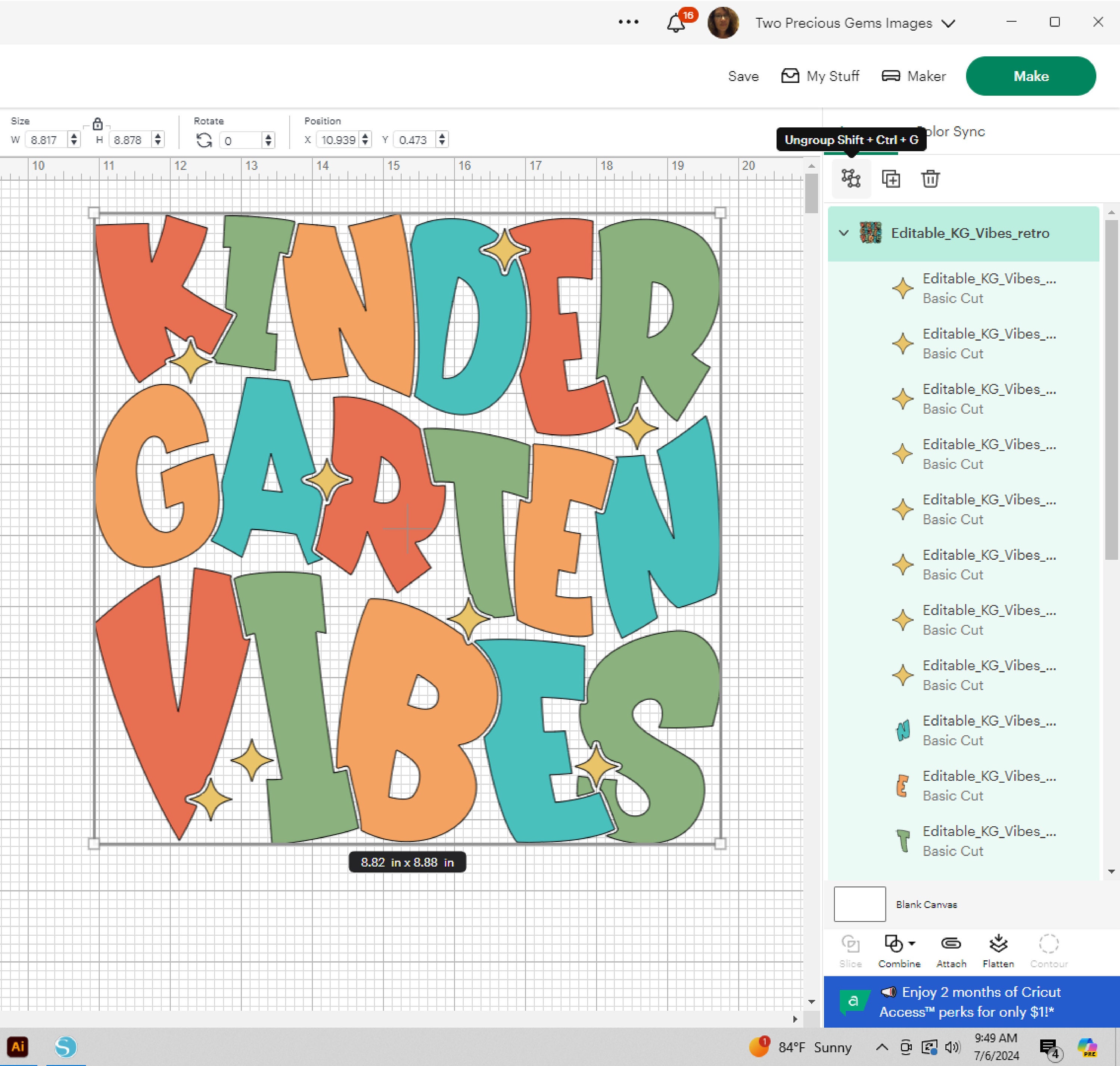This screenshot has width=1120, height=1066.
Task: Open the blue S app in taskbar
Action: click(x=65, y=1047)
